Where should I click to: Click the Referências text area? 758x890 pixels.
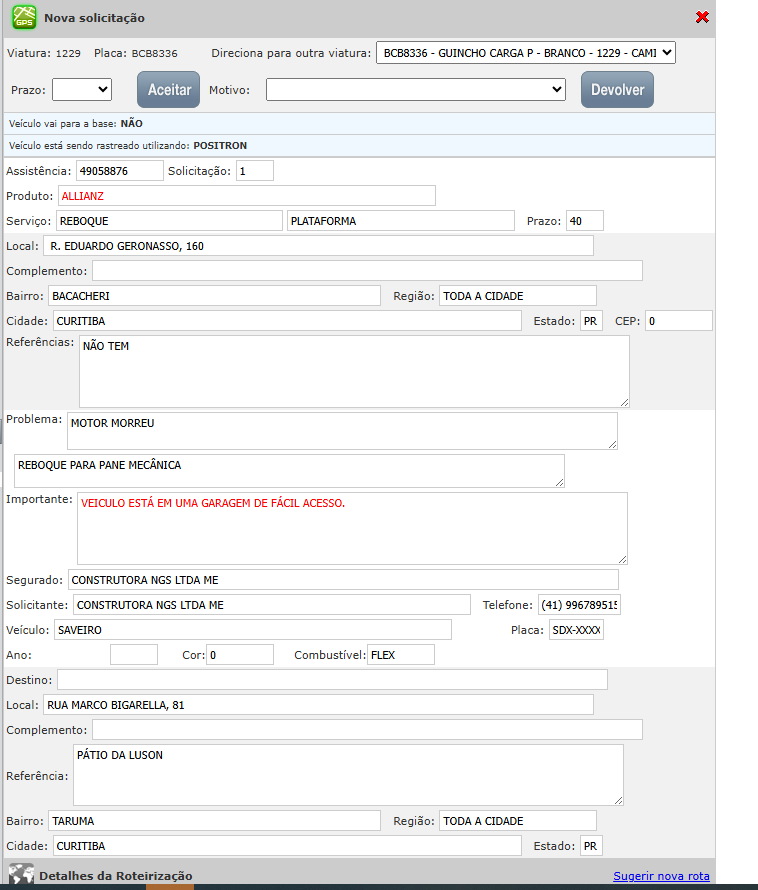354,371
